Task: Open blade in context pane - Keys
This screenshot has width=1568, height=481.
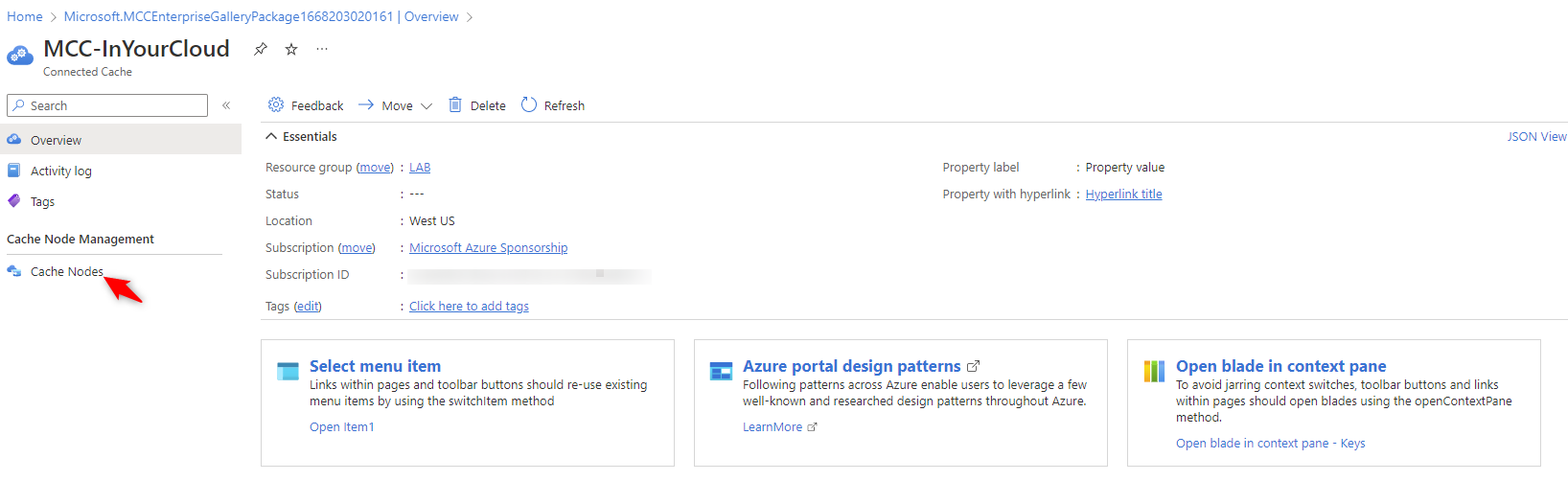Action: [x=1270, y=444]
